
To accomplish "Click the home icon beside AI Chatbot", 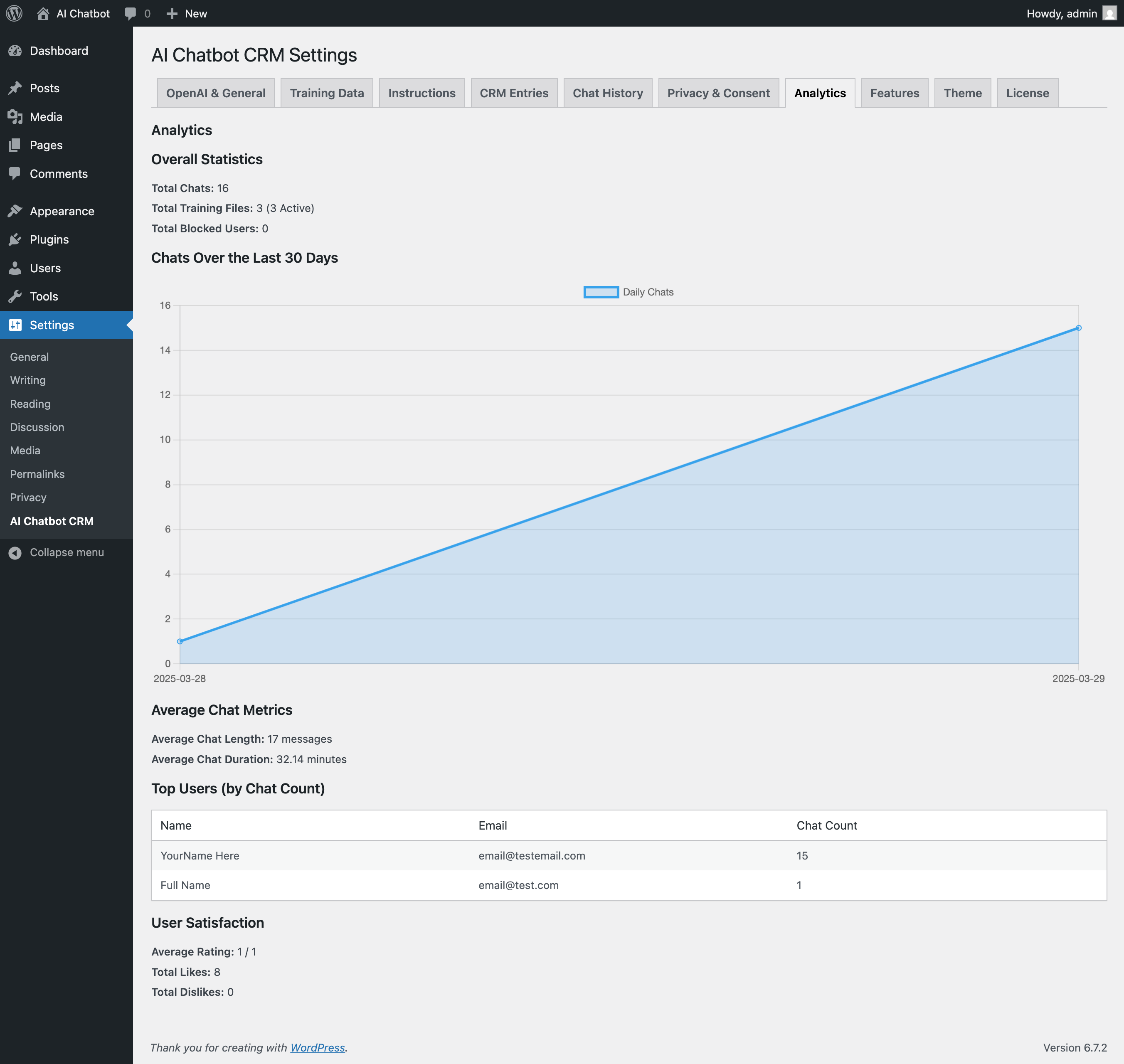I will coord(43,13).
